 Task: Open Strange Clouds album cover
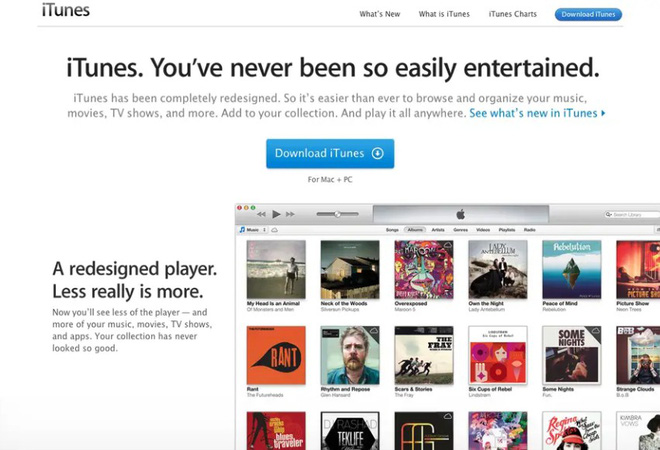coord(638,355)
